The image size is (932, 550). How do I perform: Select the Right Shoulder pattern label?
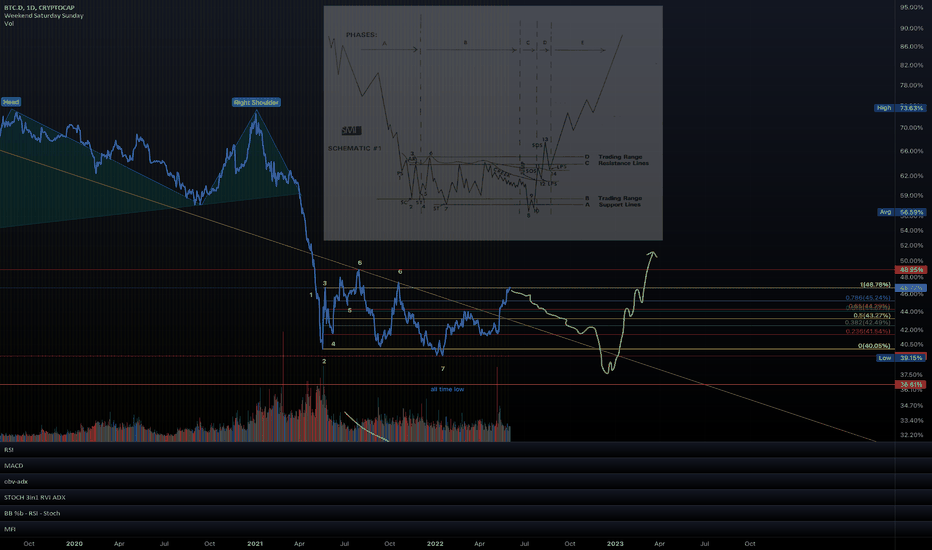[x=256, y=102]
